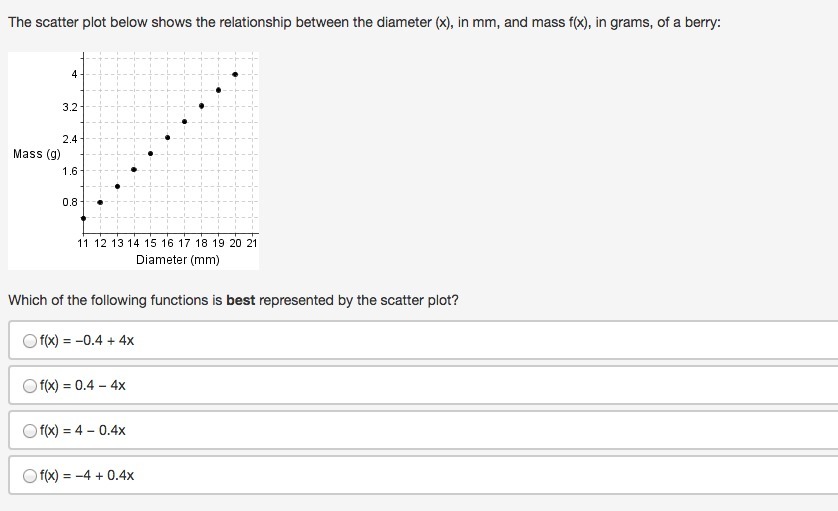Click the answer text 'f(x) = 0.4 − 4x'
The width and height of the screenshot is (838, 511).
pyautogui.click(x=83, y=385)
